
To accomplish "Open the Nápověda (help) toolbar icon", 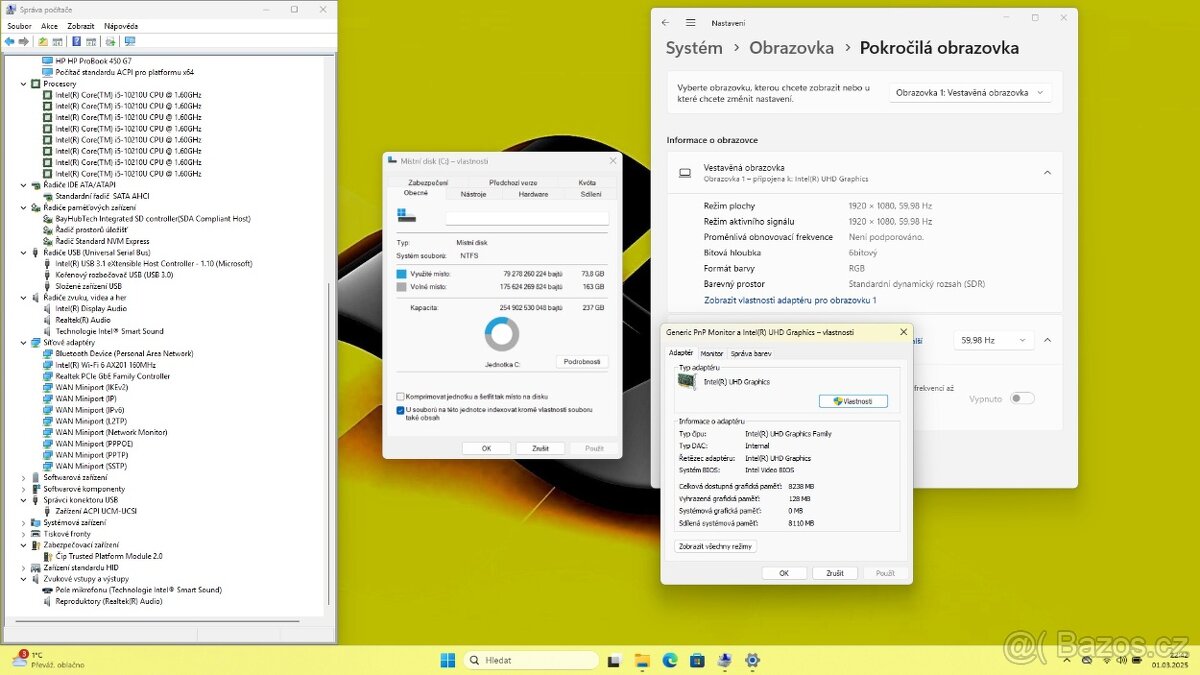I will (75, 41).
